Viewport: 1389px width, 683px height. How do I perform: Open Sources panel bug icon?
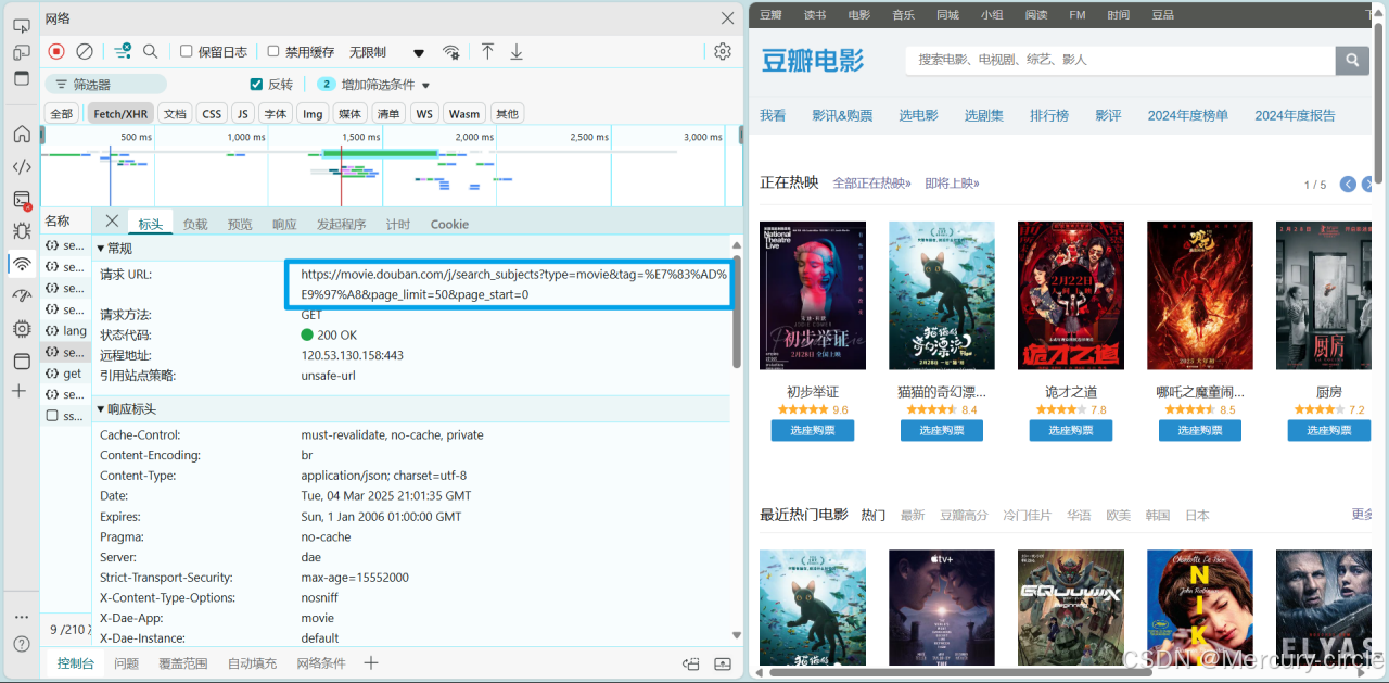coord(21,231)
